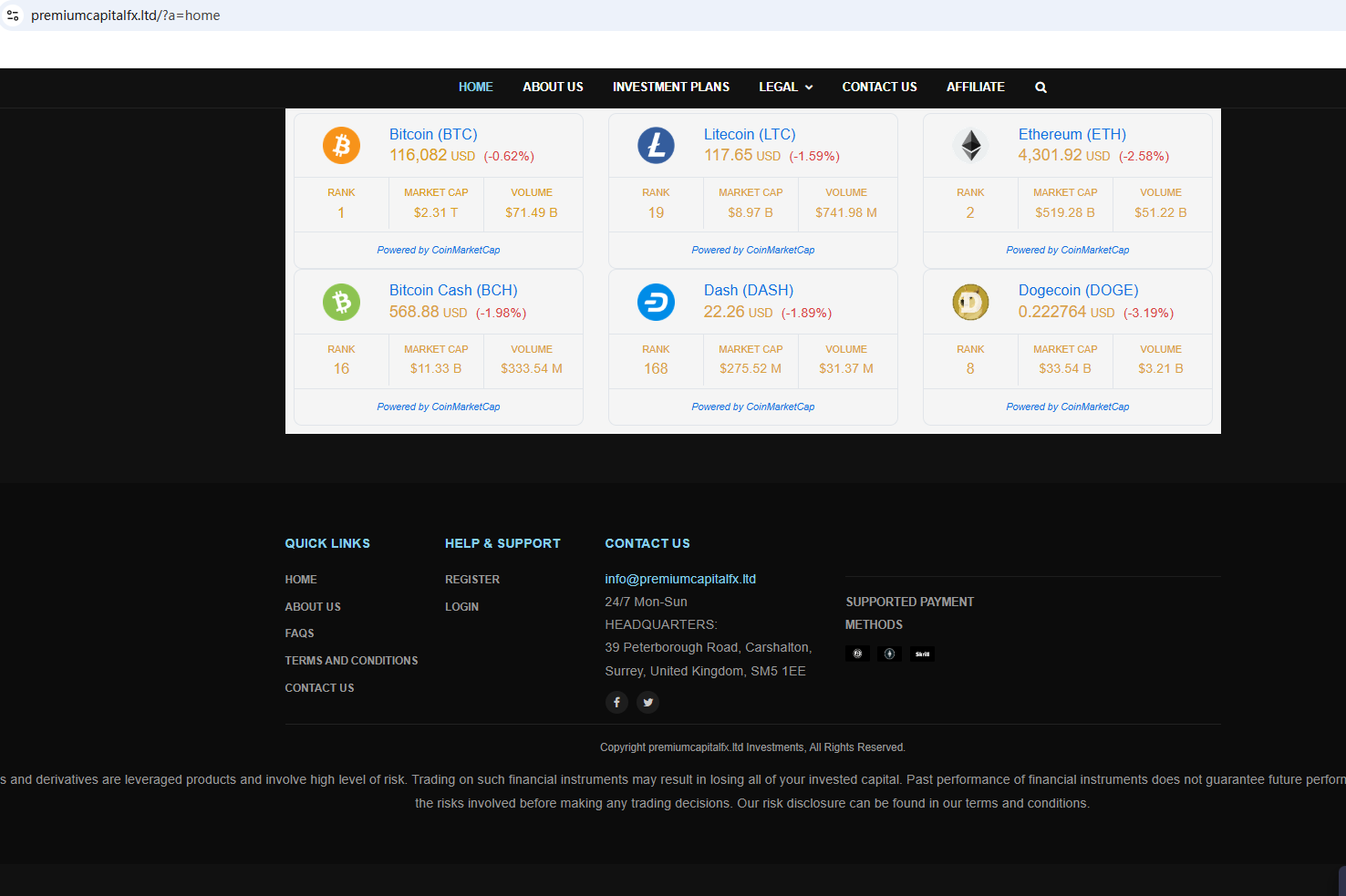Click the blue Dash coin logo
1346x896 pixels.
coord(656,302)
